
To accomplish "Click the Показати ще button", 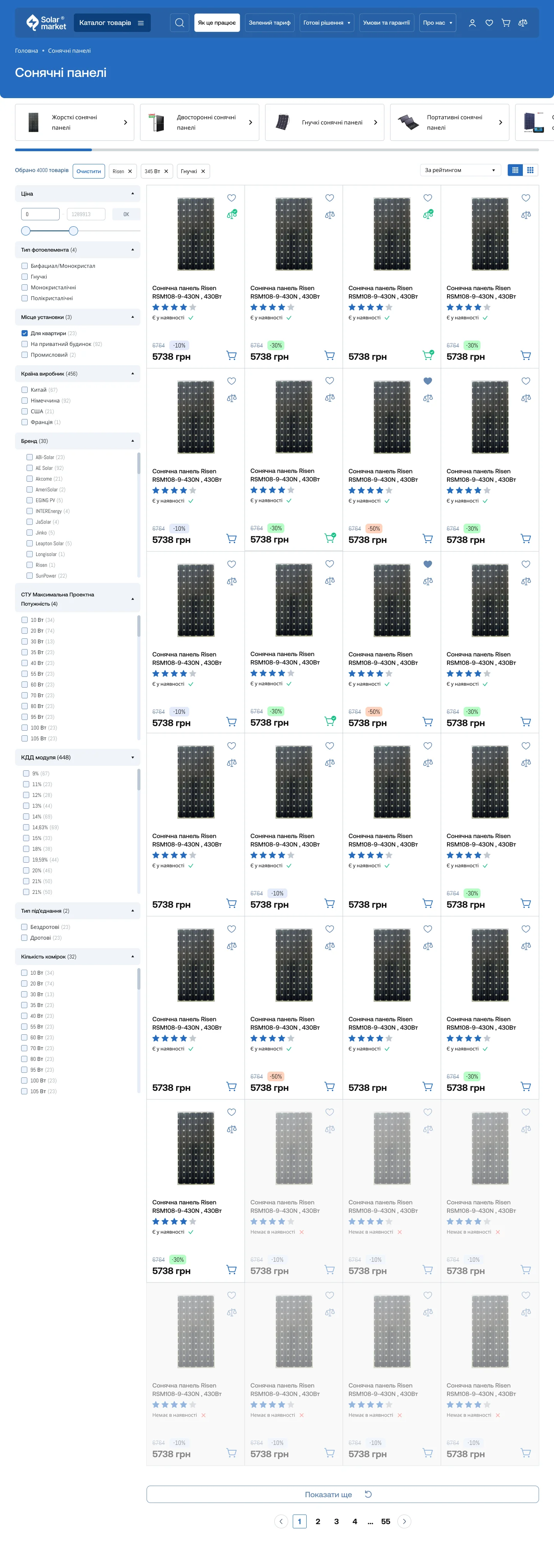I will pyautogui.click(x=343, y=1495).
